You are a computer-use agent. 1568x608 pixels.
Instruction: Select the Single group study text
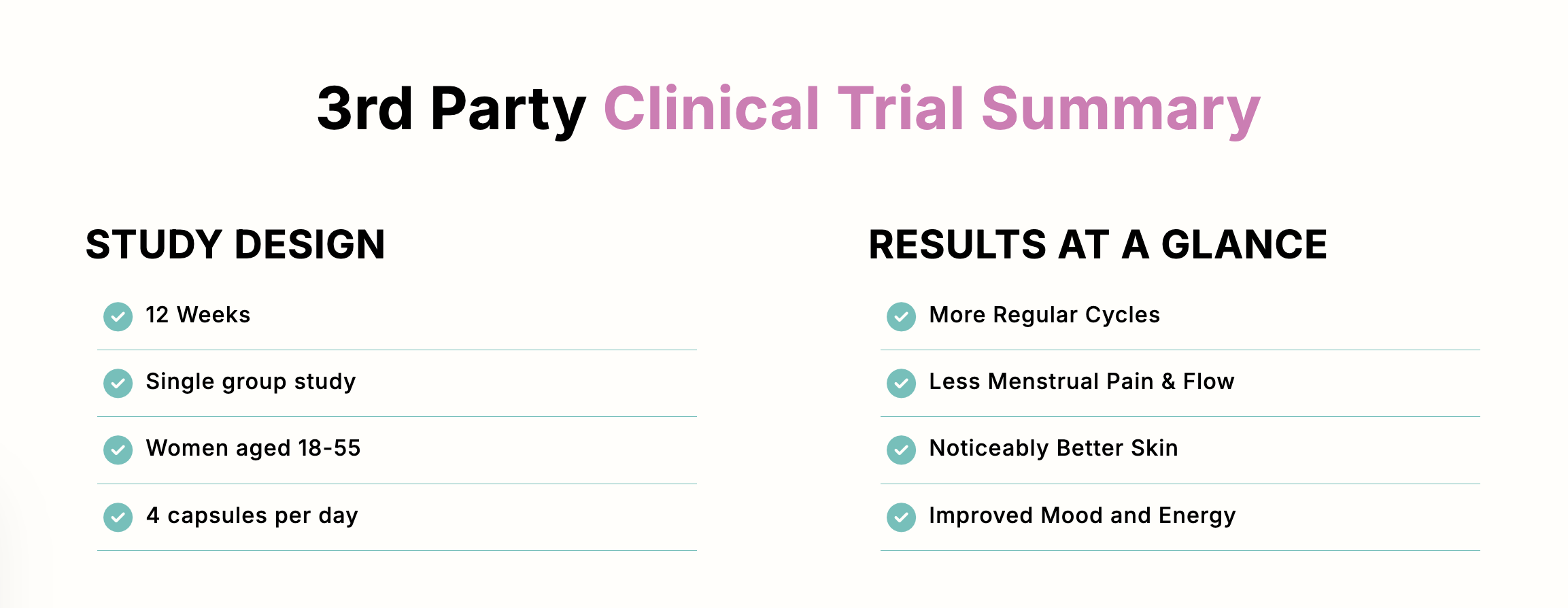point(251,382)
